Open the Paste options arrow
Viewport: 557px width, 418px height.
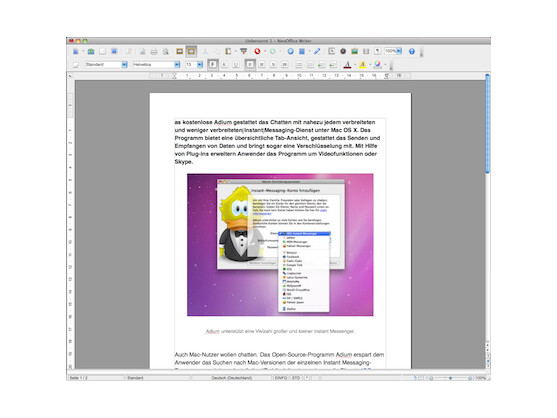tap(235, 51)
